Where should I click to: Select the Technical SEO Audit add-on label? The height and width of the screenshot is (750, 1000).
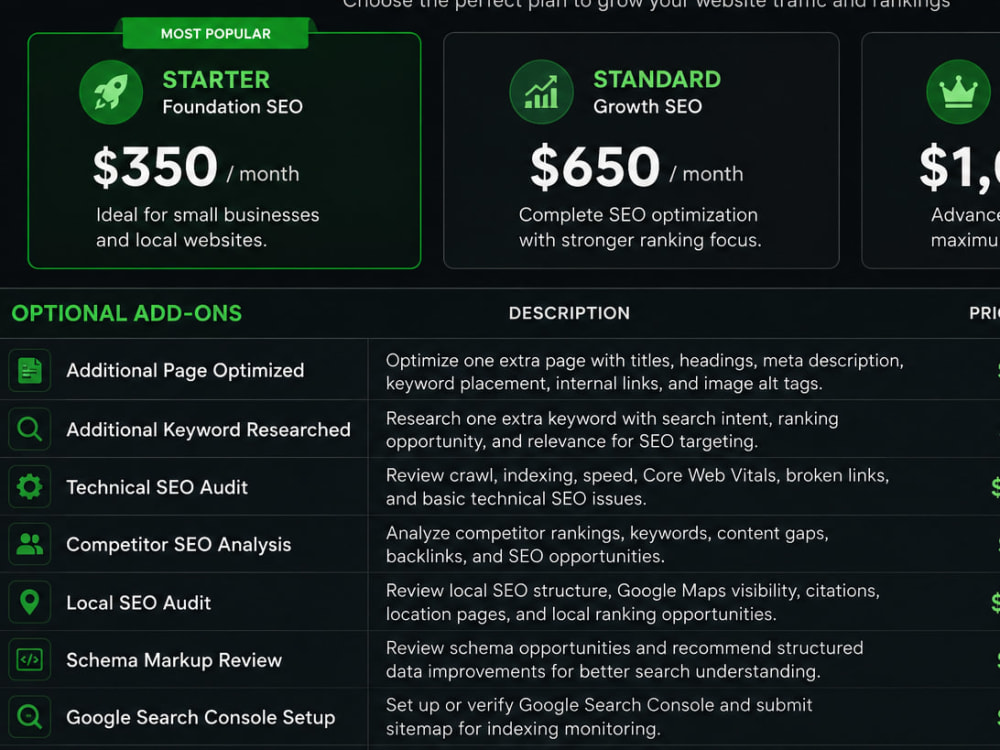[x=157, y=487]
